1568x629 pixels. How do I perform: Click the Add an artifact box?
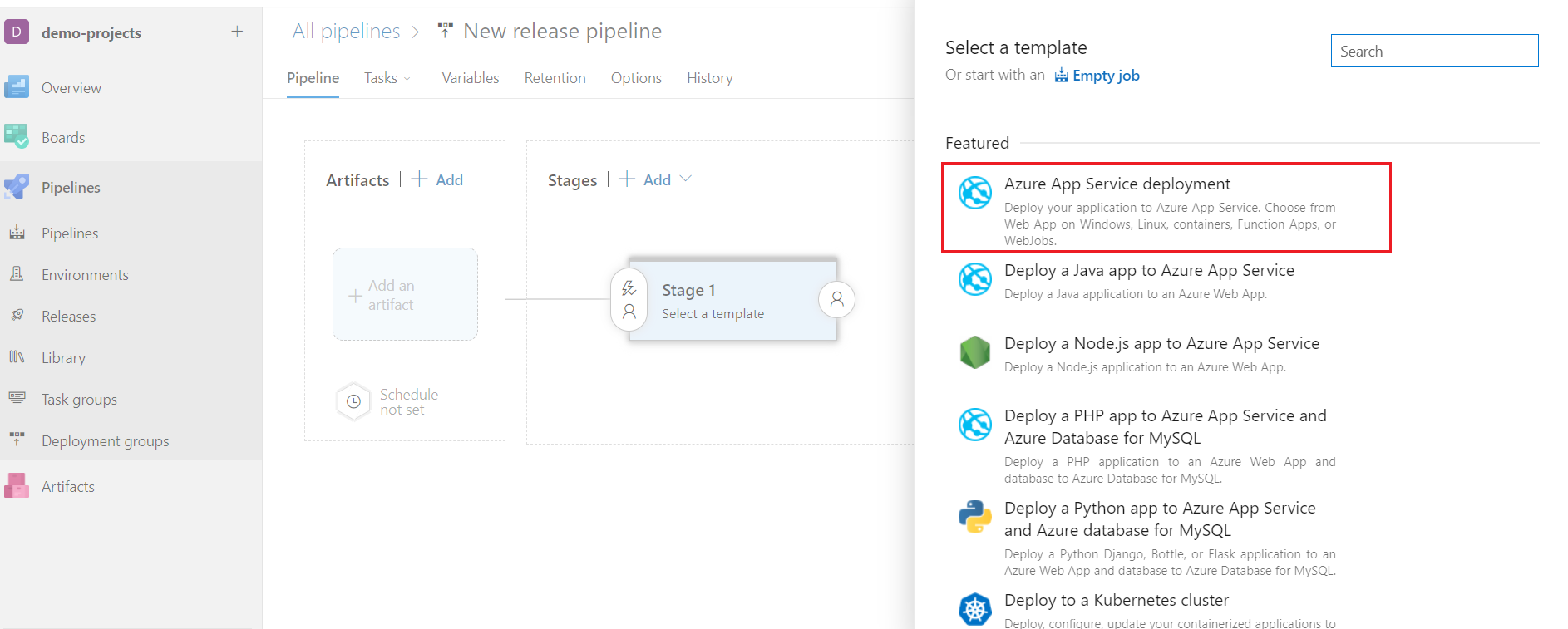click(x=405, y=294)
